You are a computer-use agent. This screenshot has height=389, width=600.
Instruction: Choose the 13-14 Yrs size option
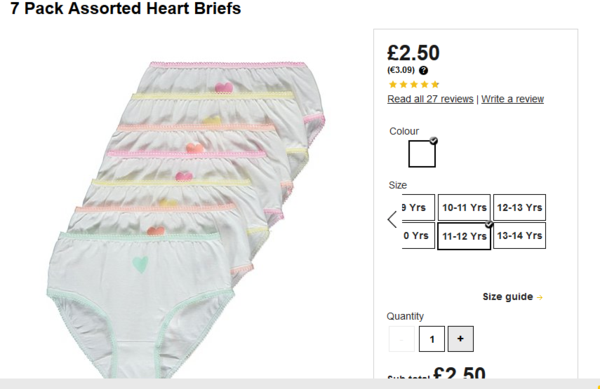(x=519, y=236)
